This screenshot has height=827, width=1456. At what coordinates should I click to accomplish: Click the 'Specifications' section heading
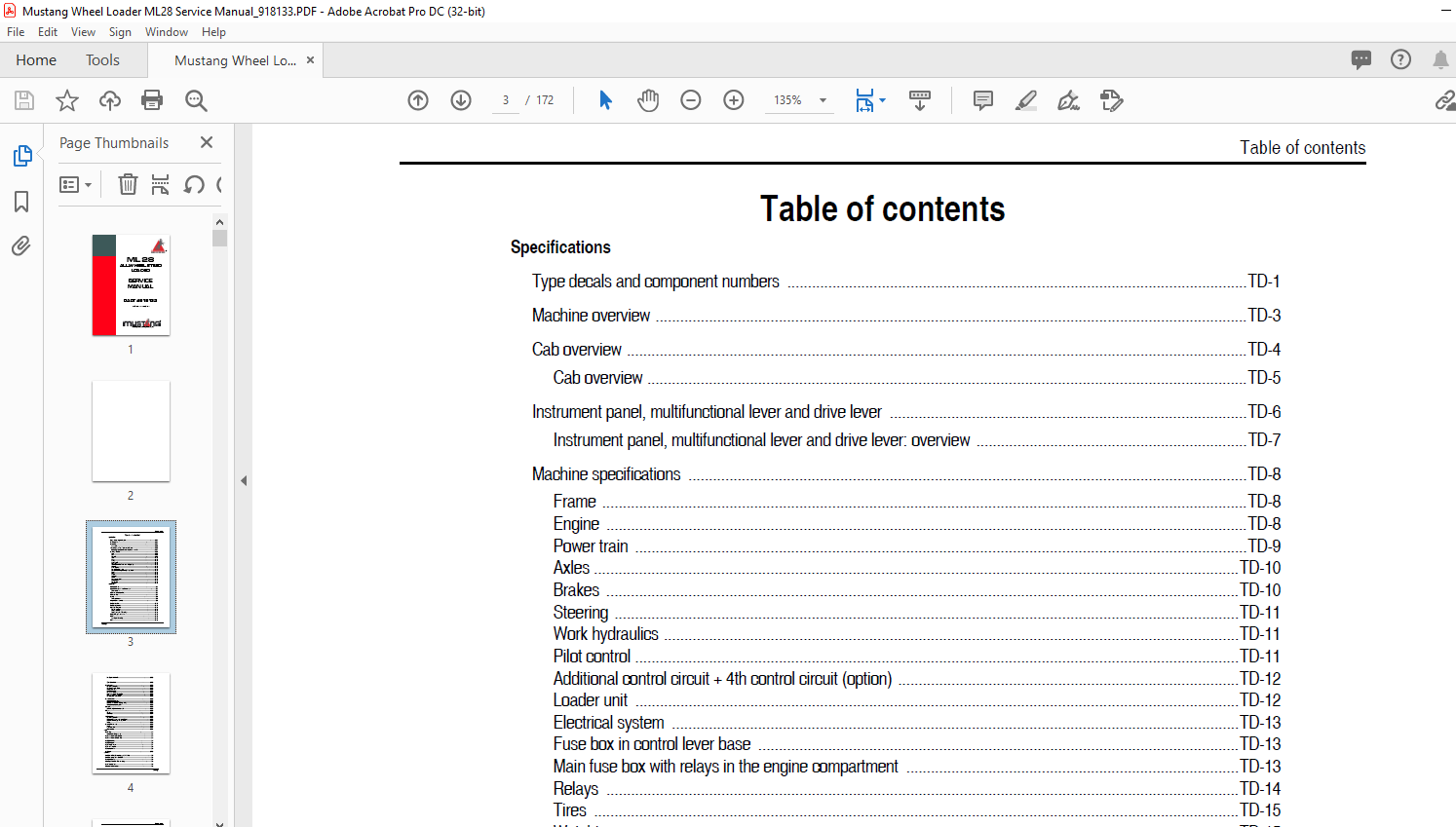tap(560, 247)
